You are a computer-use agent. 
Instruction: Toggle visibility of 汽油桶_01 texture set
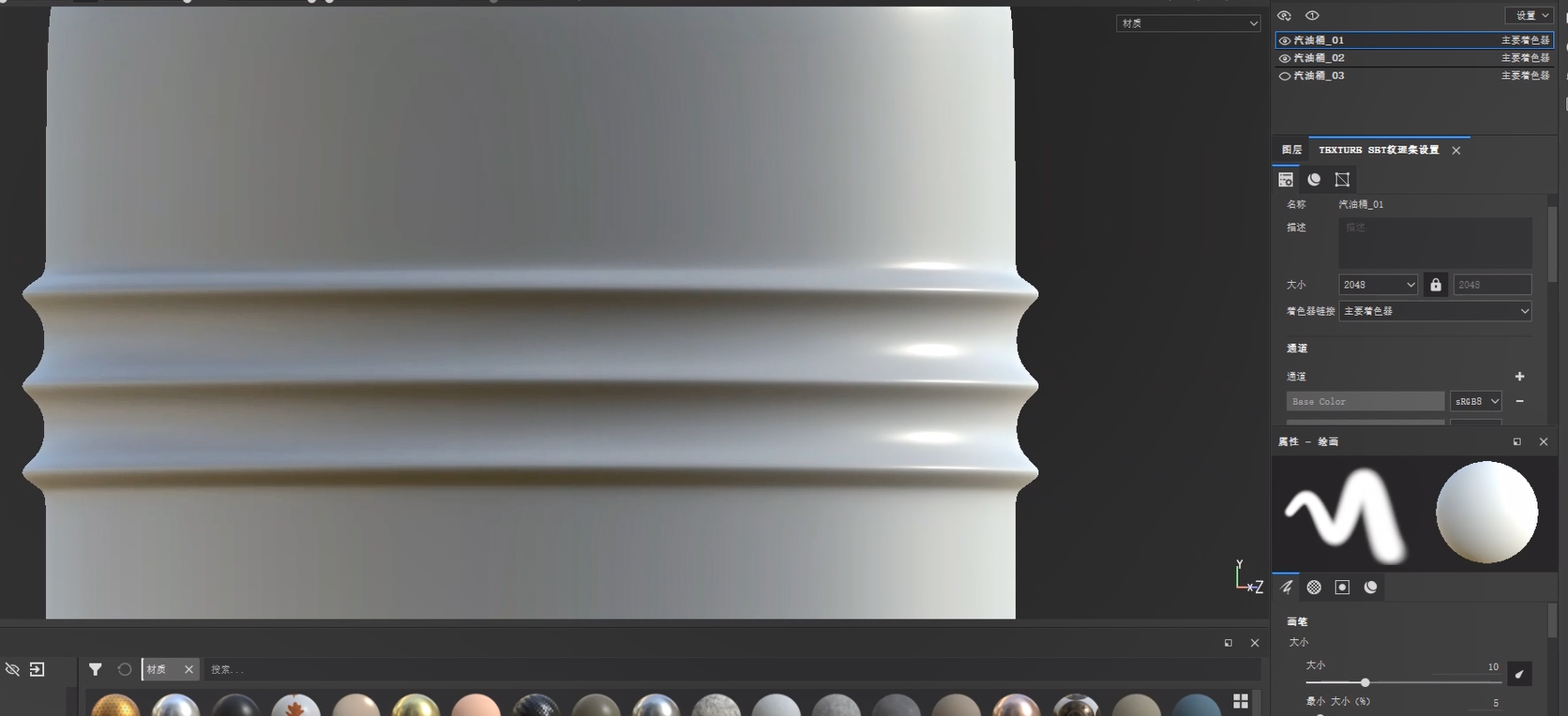[x=1285, y=40]
